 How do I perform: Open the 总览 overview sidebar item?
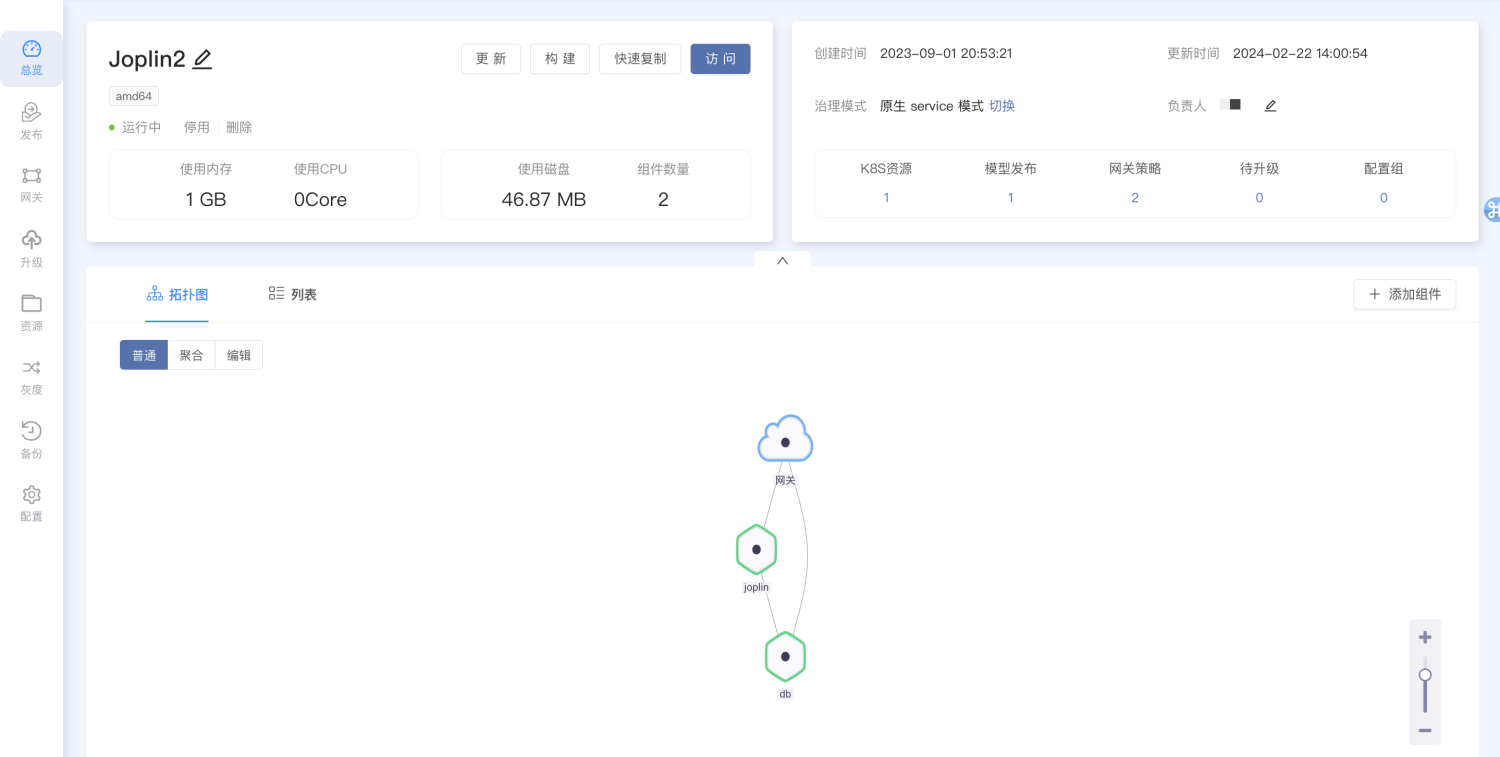coord(31,59)
